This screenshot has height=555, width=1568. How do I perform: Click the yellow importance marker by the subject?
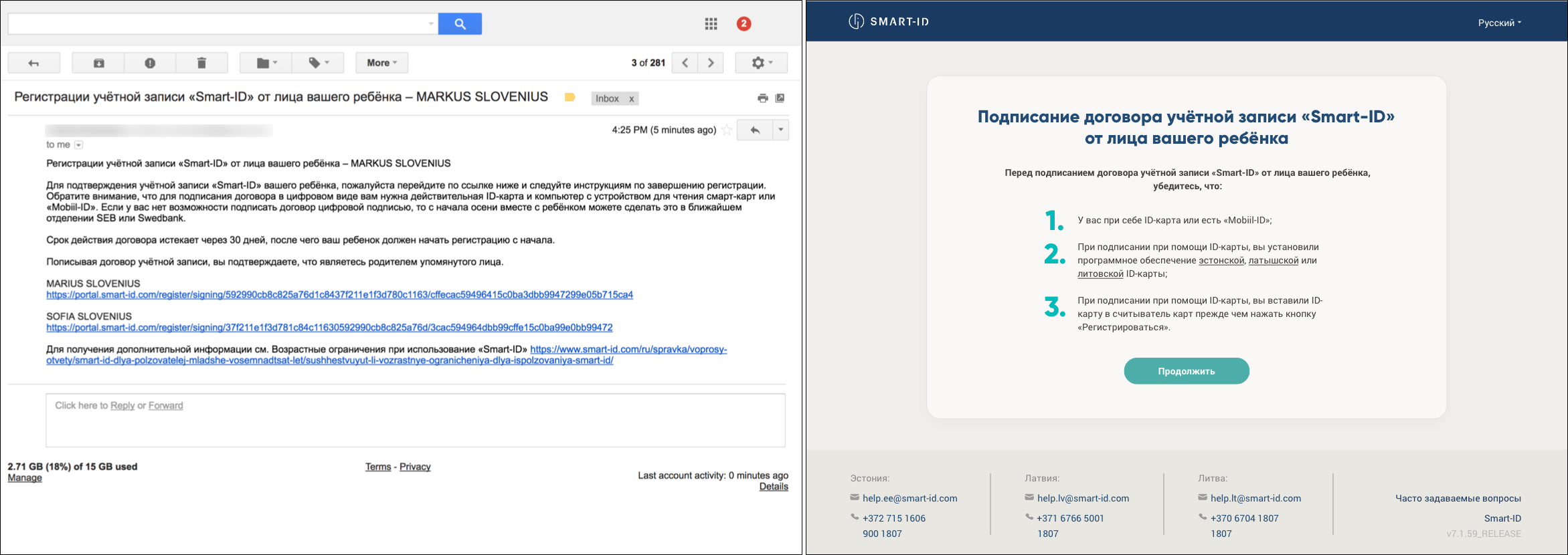click(570, 98)
